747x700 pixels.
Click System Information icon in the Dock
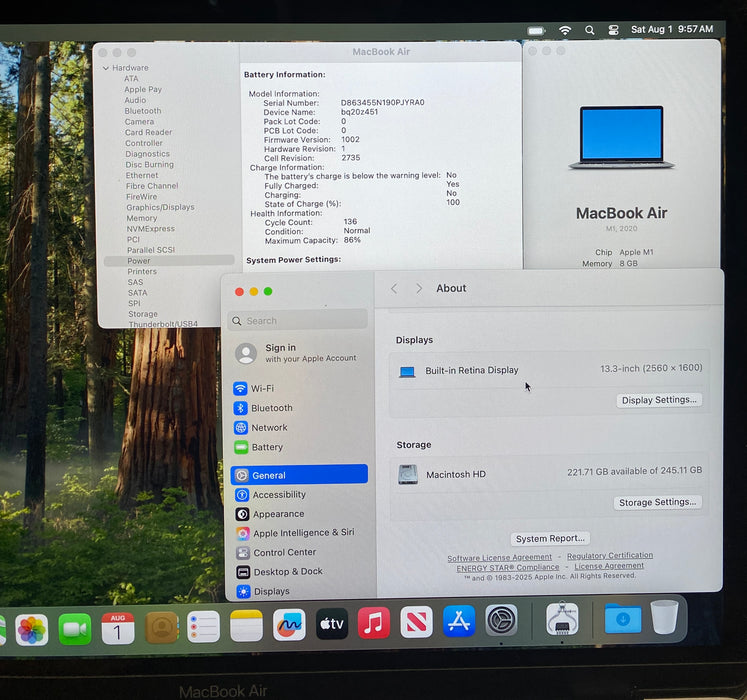(x=562, y=619)
